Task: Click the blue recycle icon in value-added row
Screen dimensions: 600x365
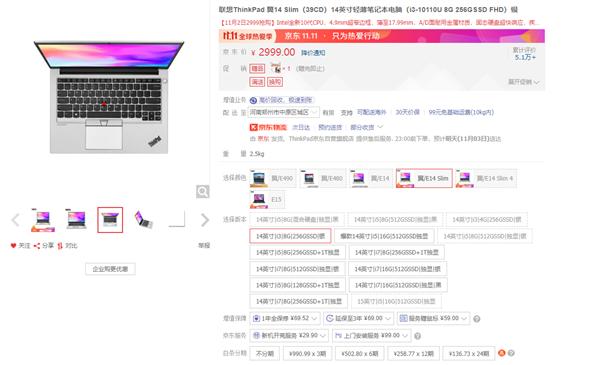Action: 253,100
